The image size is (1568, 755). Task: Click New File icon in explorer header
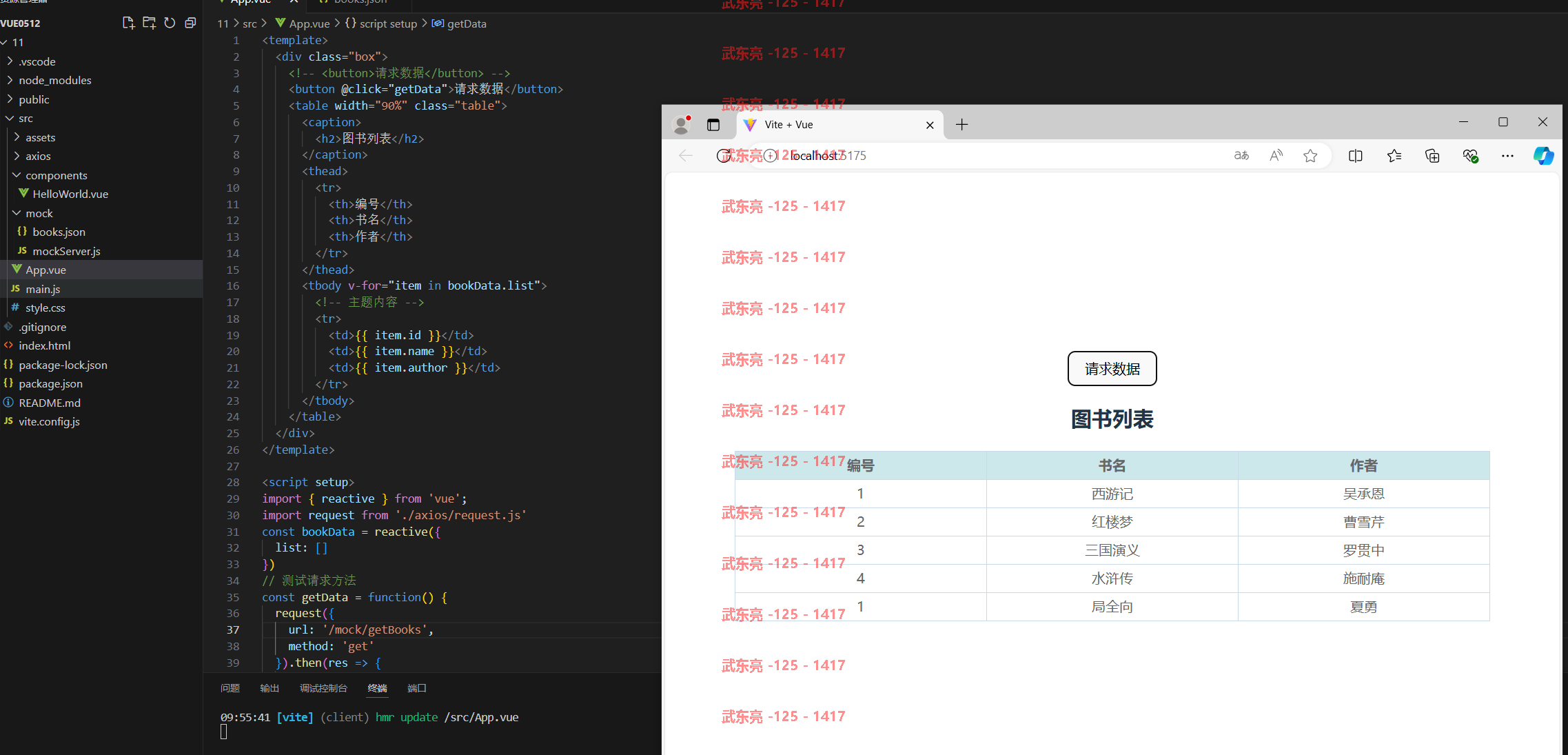[x=128, y=23]
